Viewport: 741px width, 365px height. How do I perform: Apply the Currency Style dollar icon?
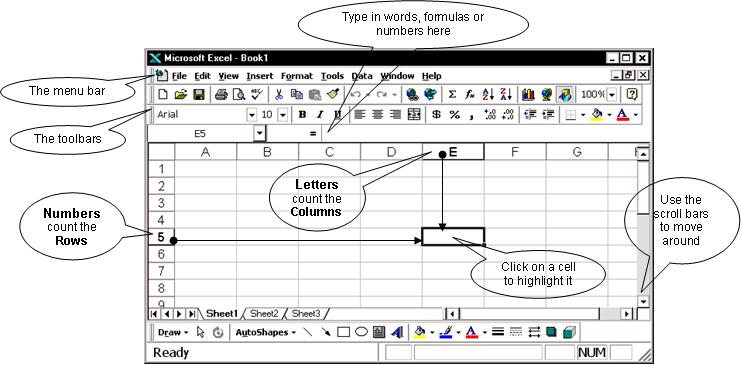coord(437,114)
